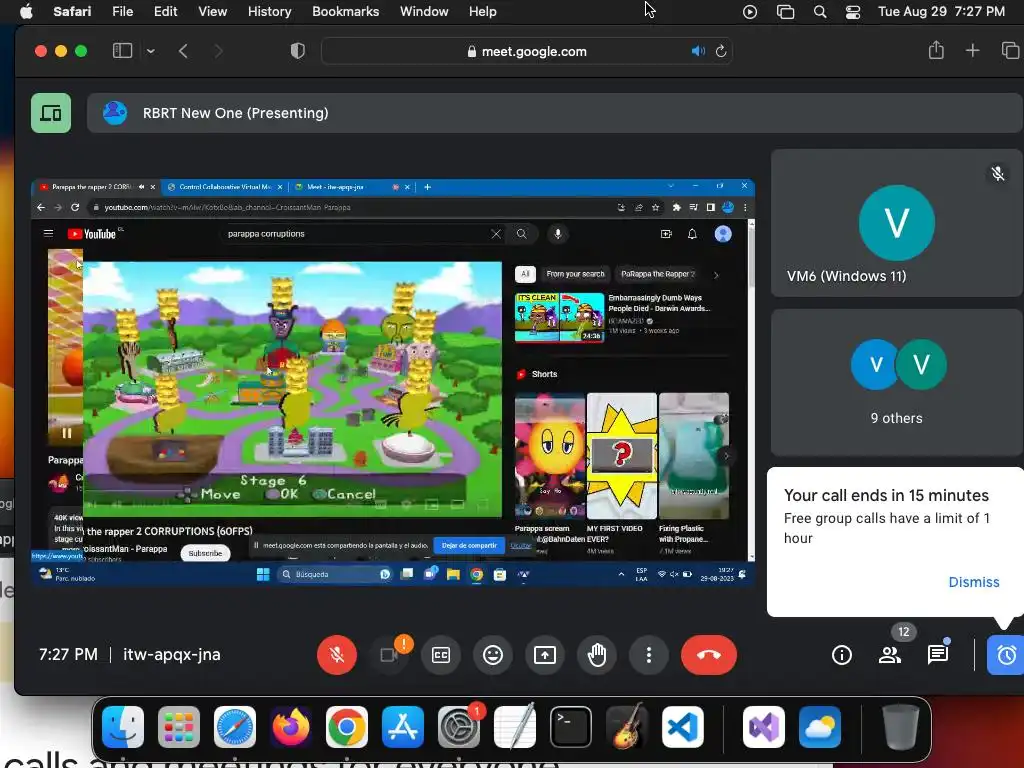This screenshot has height=768, width=1024.
Task: Open Trash in the Dock
Action: (900, 727)
